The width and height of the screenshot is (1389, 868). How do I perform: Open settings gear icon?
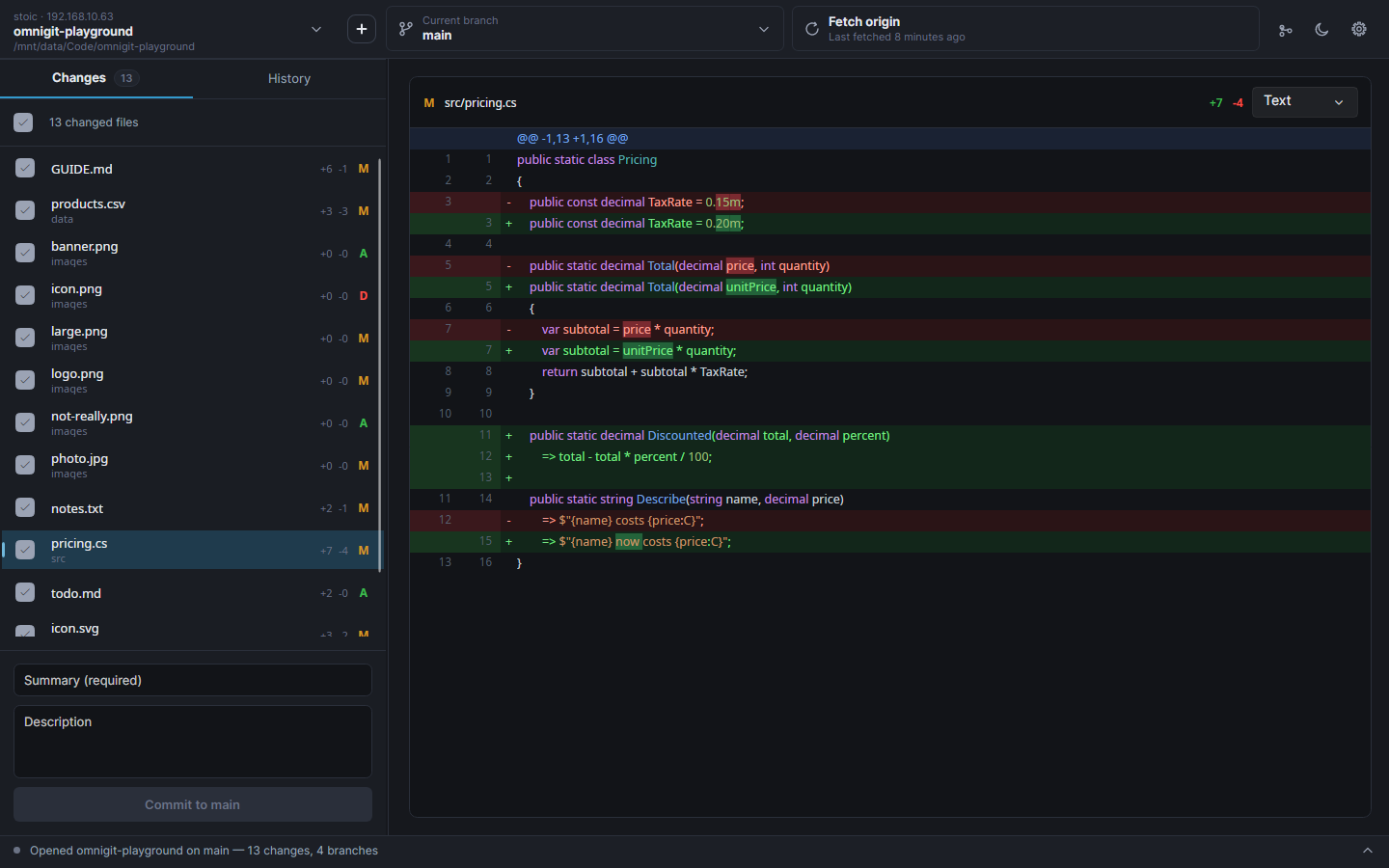pyautogui.click(x=1359, y=30)
